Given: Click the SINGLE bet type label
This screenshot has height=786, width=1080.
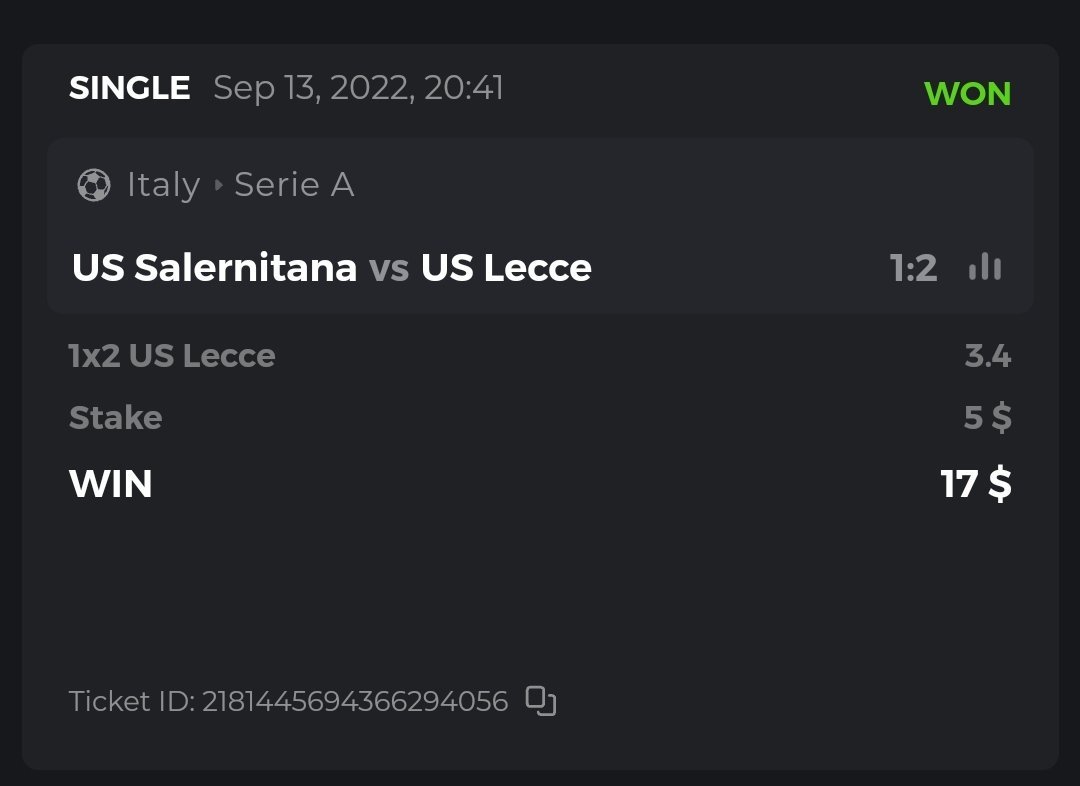Looking at the screenshot, I should [129, 88].
